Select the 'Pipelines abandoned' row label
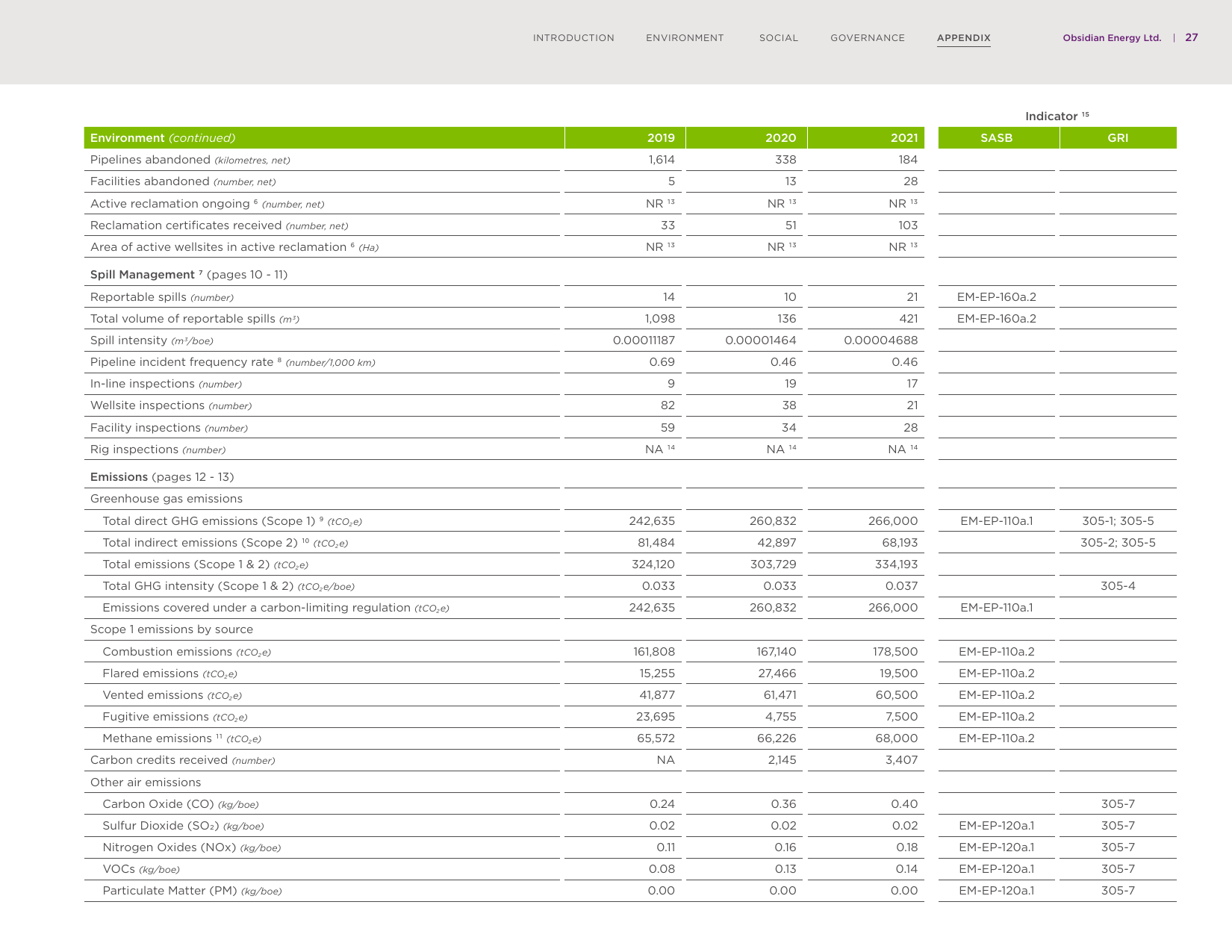 [190, 160]
